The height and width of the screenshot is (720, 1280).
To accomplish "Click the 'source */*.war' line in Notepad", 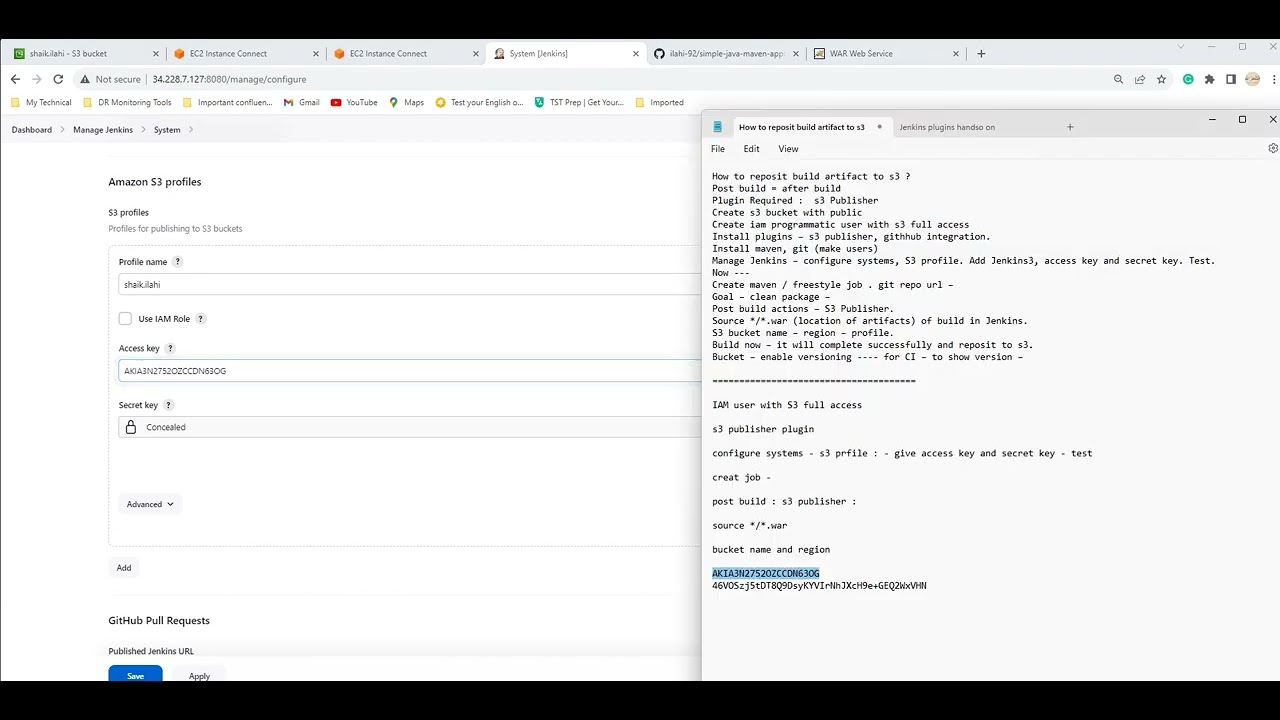I will click(750, 526).
